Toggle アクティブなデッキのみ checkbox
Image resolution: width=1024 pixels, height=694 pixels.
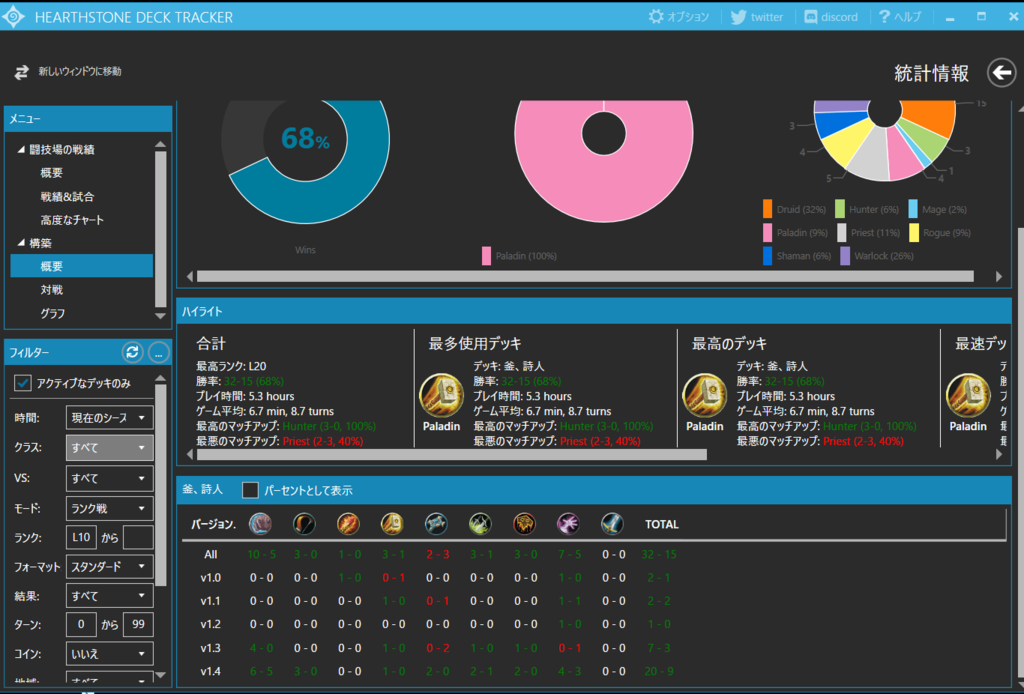click(x=23, y=383)
